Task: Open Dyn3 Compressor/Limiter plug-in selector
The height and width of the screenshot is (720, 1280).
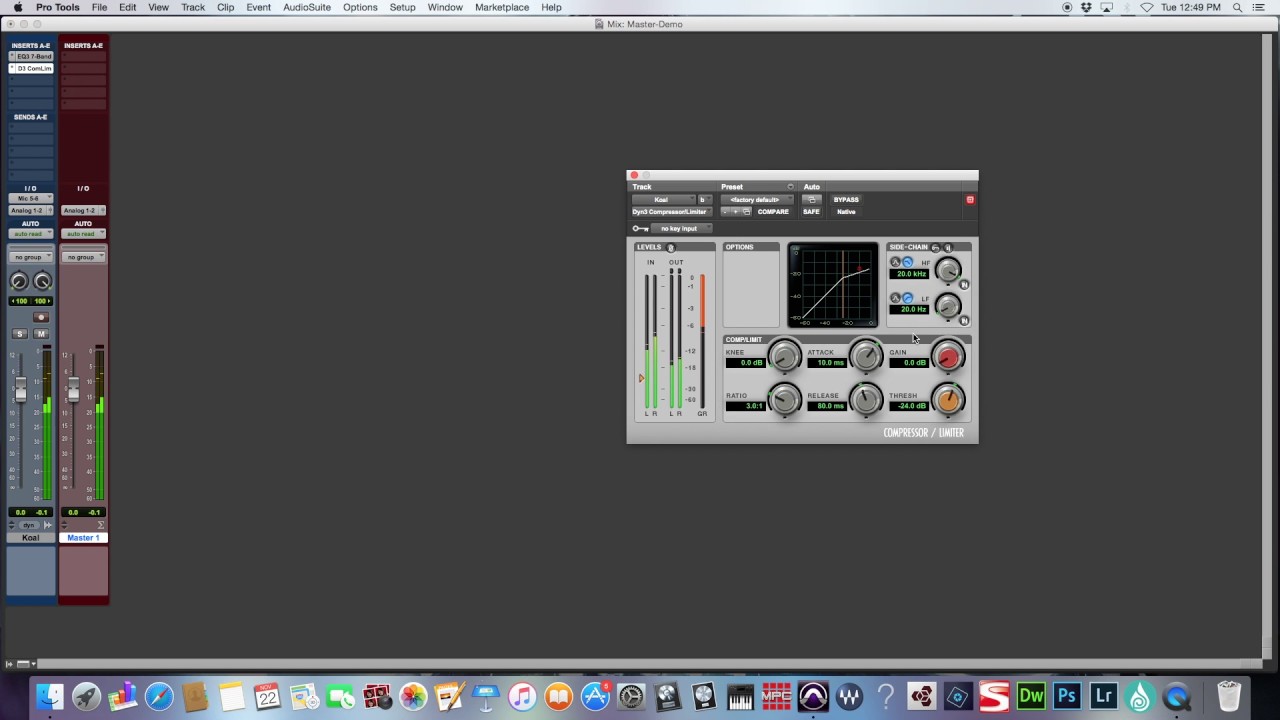Action: (672, 212)
